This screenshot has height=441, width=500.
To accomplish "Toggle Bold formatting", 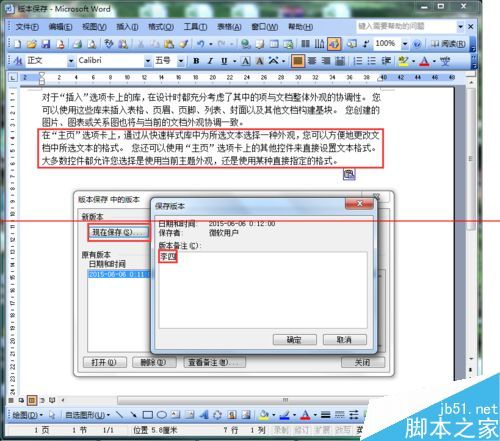I will (196, 61).
